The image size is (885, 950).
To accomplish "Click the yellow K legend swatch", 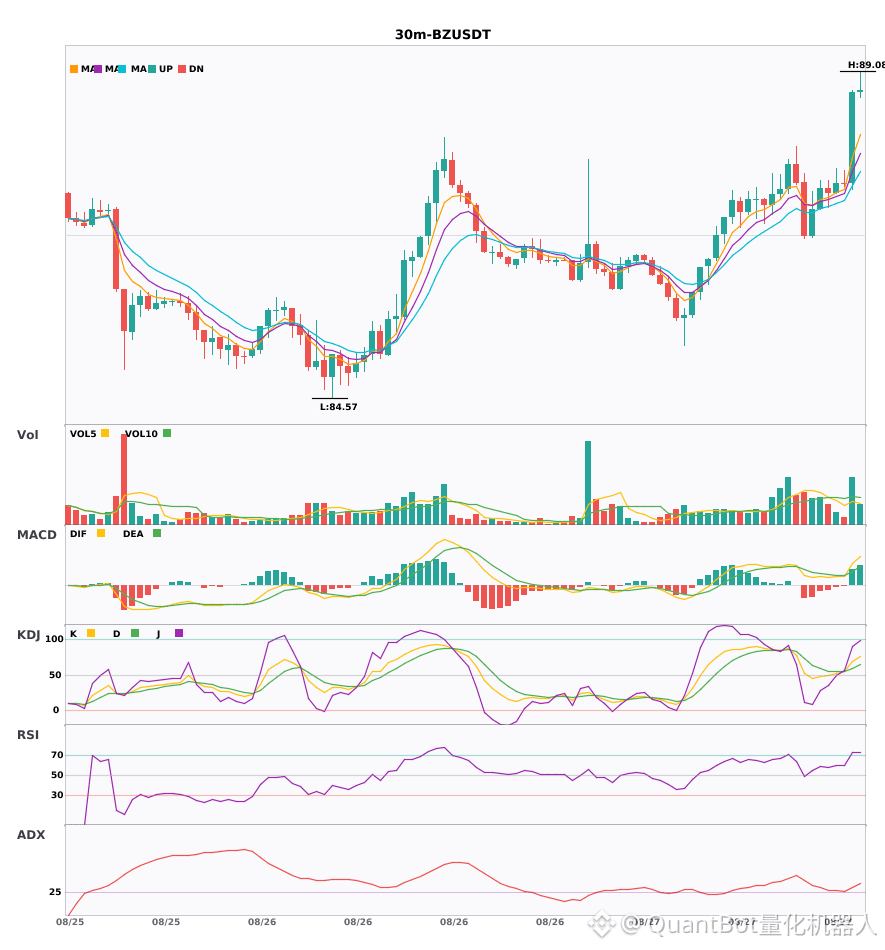I will pyautogui.click(x=91, y=633).
